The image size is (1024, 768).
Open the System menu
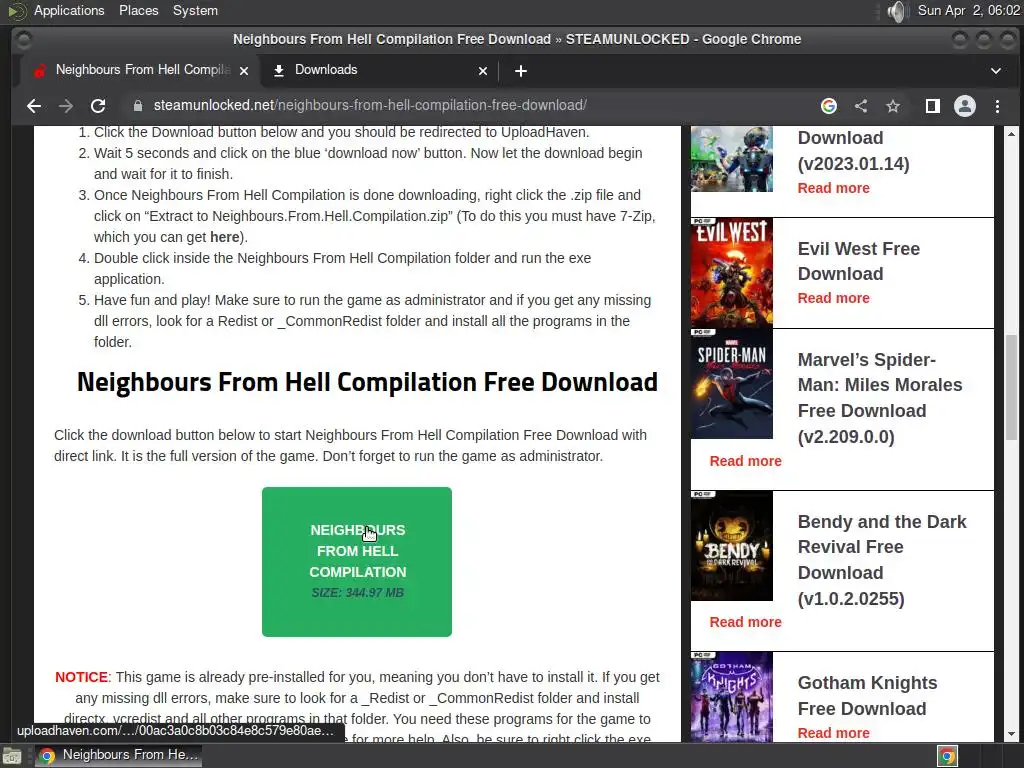coord(195,10)
